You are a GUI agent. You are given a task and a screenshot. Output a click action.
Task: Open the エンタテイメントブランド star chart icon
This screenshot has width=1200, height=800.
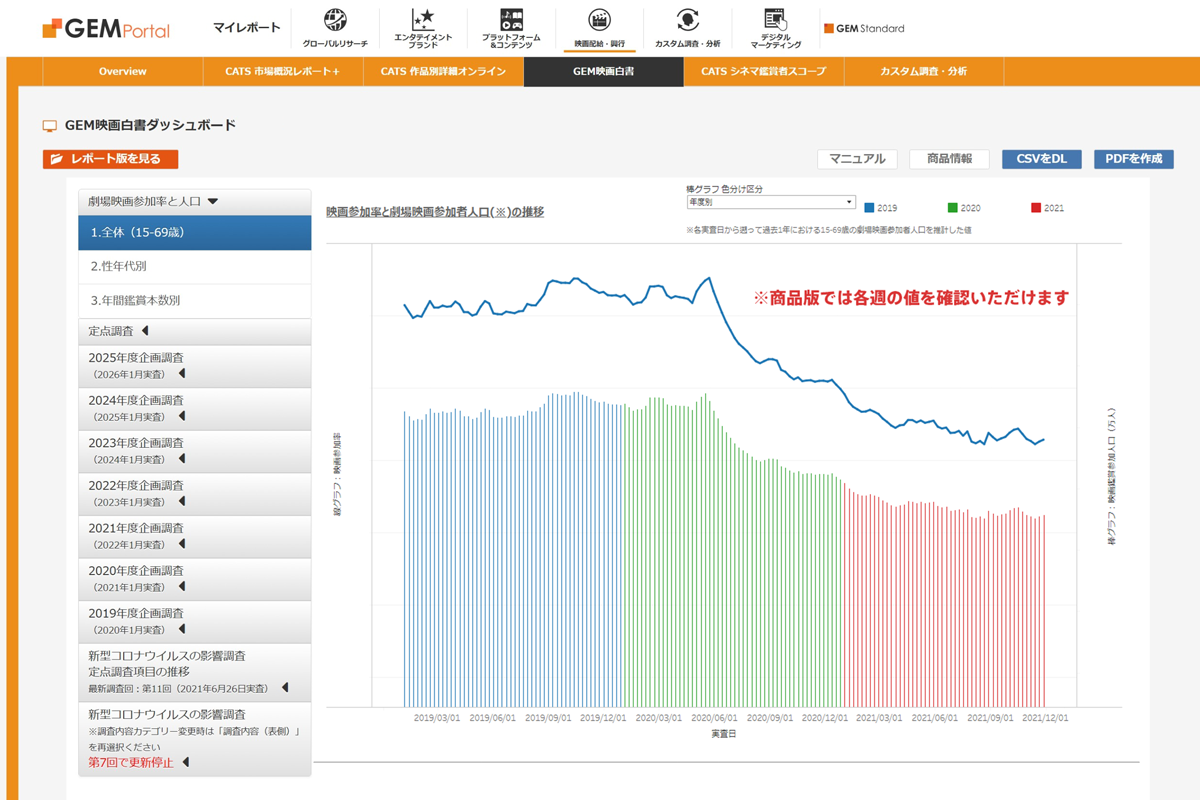pyautogui.click(x=423, y=21)
